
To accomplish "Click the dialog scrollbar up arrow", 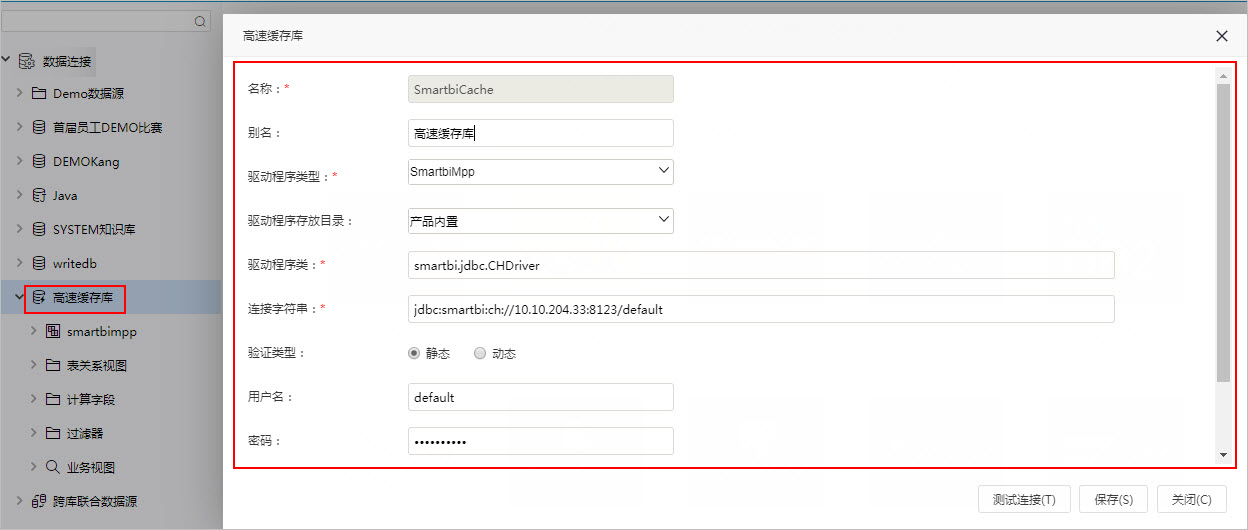I will pyautogui.click(x=1223, y=75).
